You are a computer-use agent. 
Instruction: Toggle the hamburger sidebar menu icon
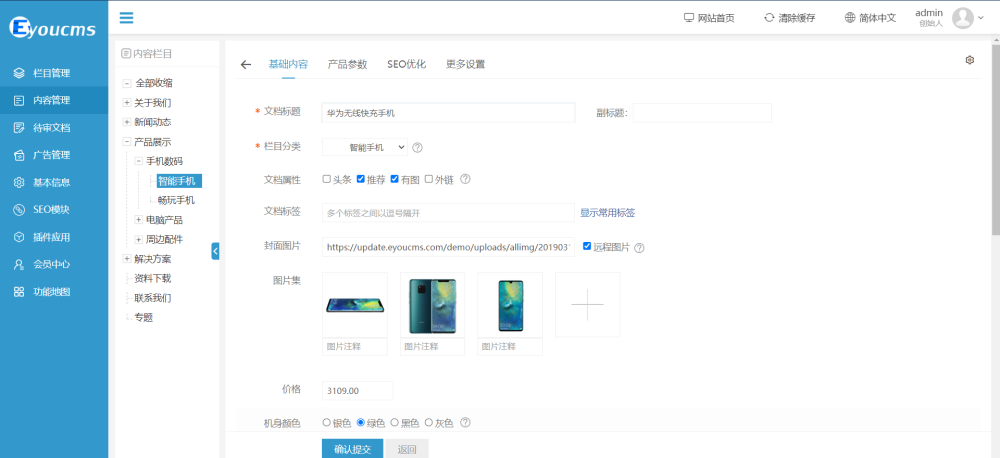[x=126, y=17]
